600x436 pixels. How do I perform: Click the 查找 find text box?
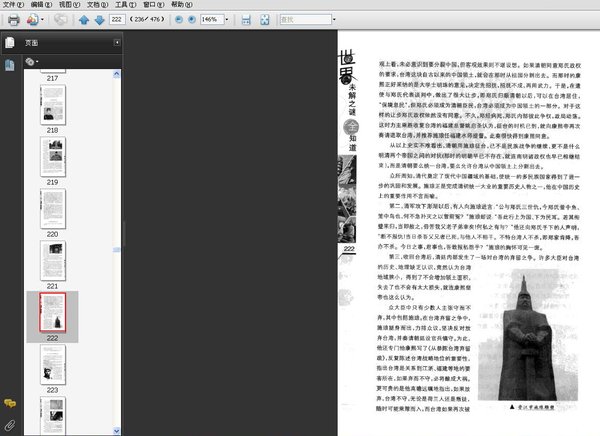pyautogui.click(x=305, y=19)
